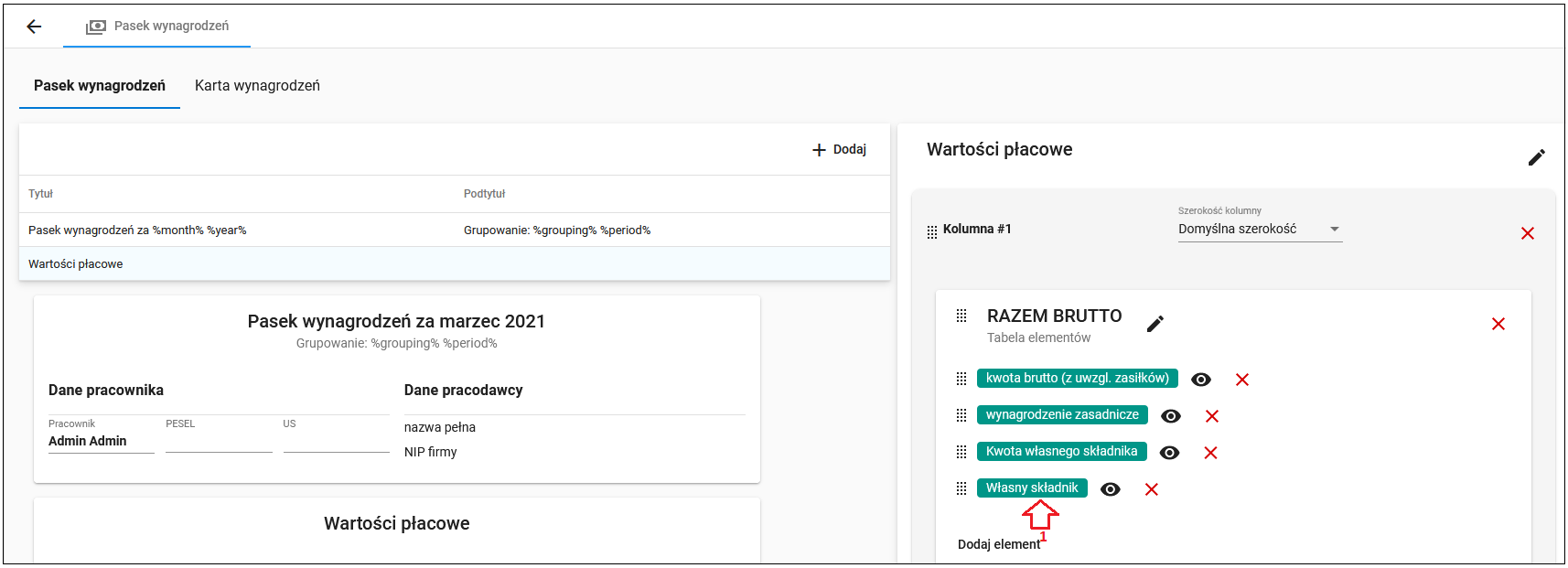1568x568 pixels.
Task: Click the Tytuł column header
Action: click(x=40, y=194)
